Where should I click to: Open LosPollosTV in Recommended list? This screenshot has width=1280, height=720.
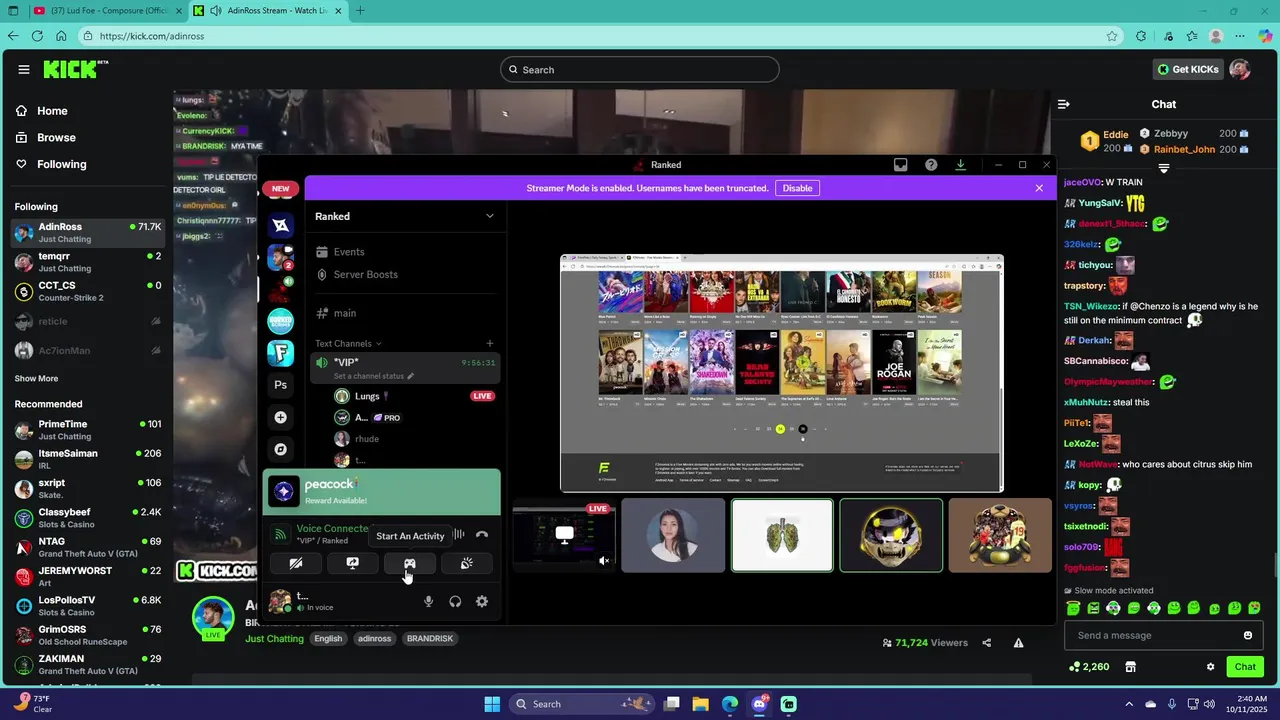click(x=87, y=606)
